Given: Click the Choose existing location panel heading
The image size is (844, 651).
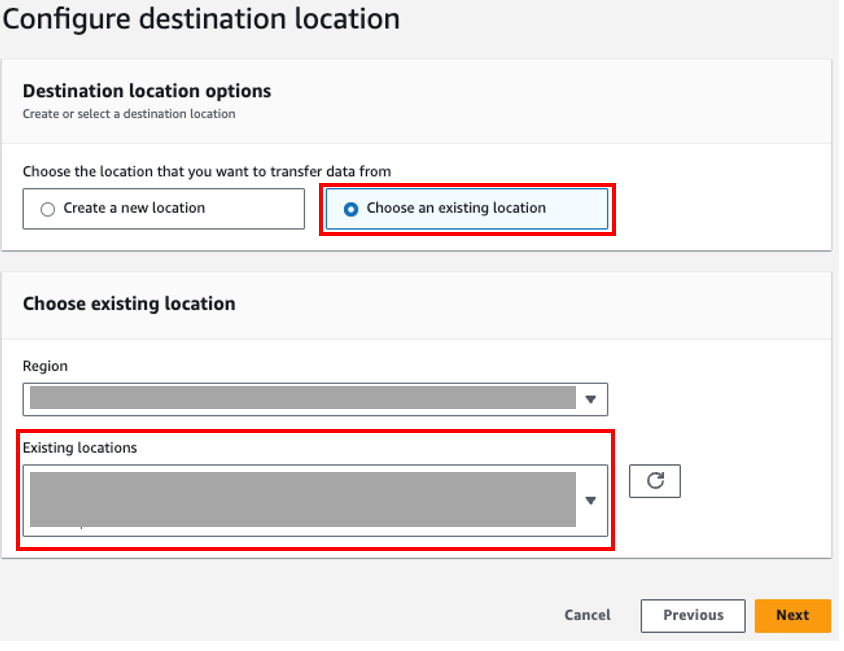Looking at the screenshot, I should point(131,304).
